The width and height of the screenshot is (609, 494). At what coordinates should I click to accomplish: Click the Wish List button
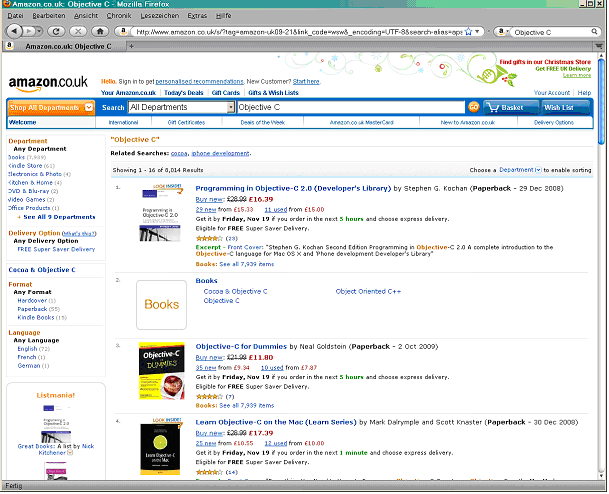pyautogui.click(x=566, y=108)
